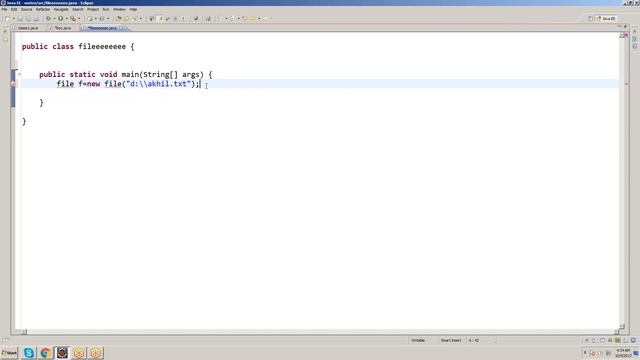Viewport: 640px width, 360px height.
Task: Select the fileeeeeeee.java editor tab
Action: (x=102, y=28)
